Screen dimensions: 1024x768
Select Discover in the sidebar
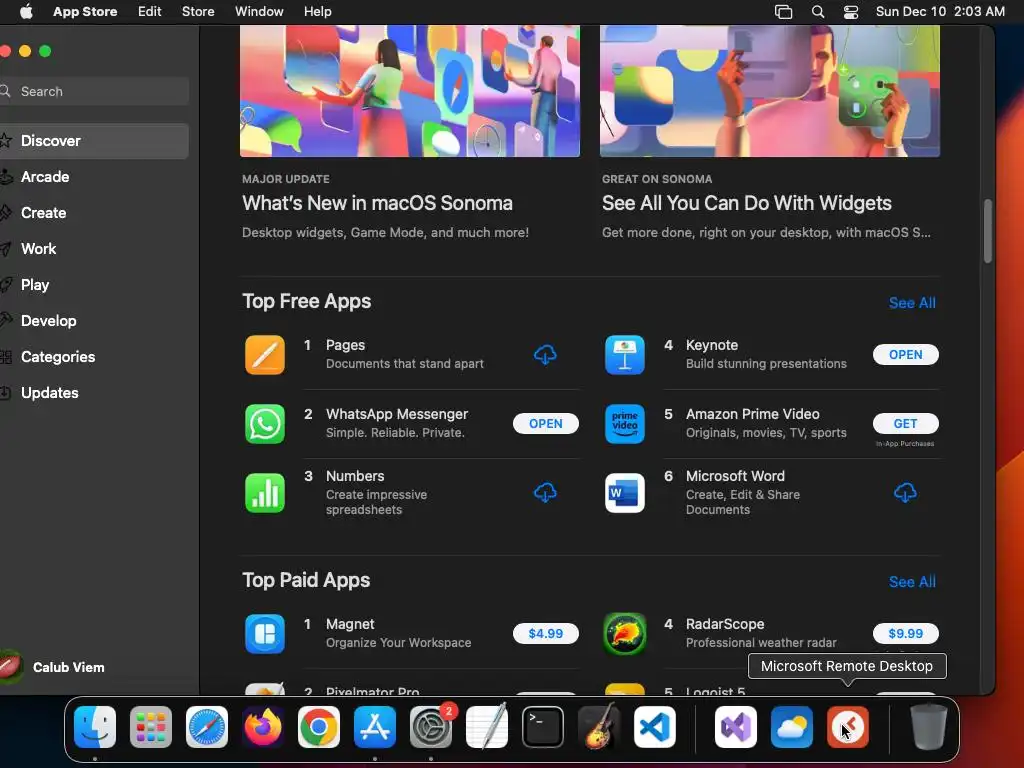pos(93,141)
